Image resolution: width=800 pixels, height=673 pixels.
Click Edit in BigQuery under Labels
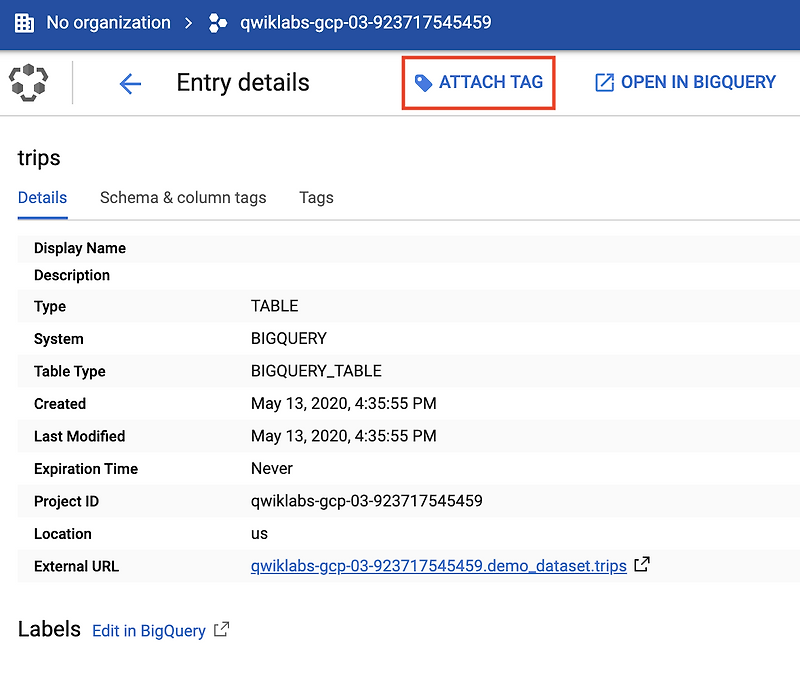pyautogui.click(x=148, y=630)
